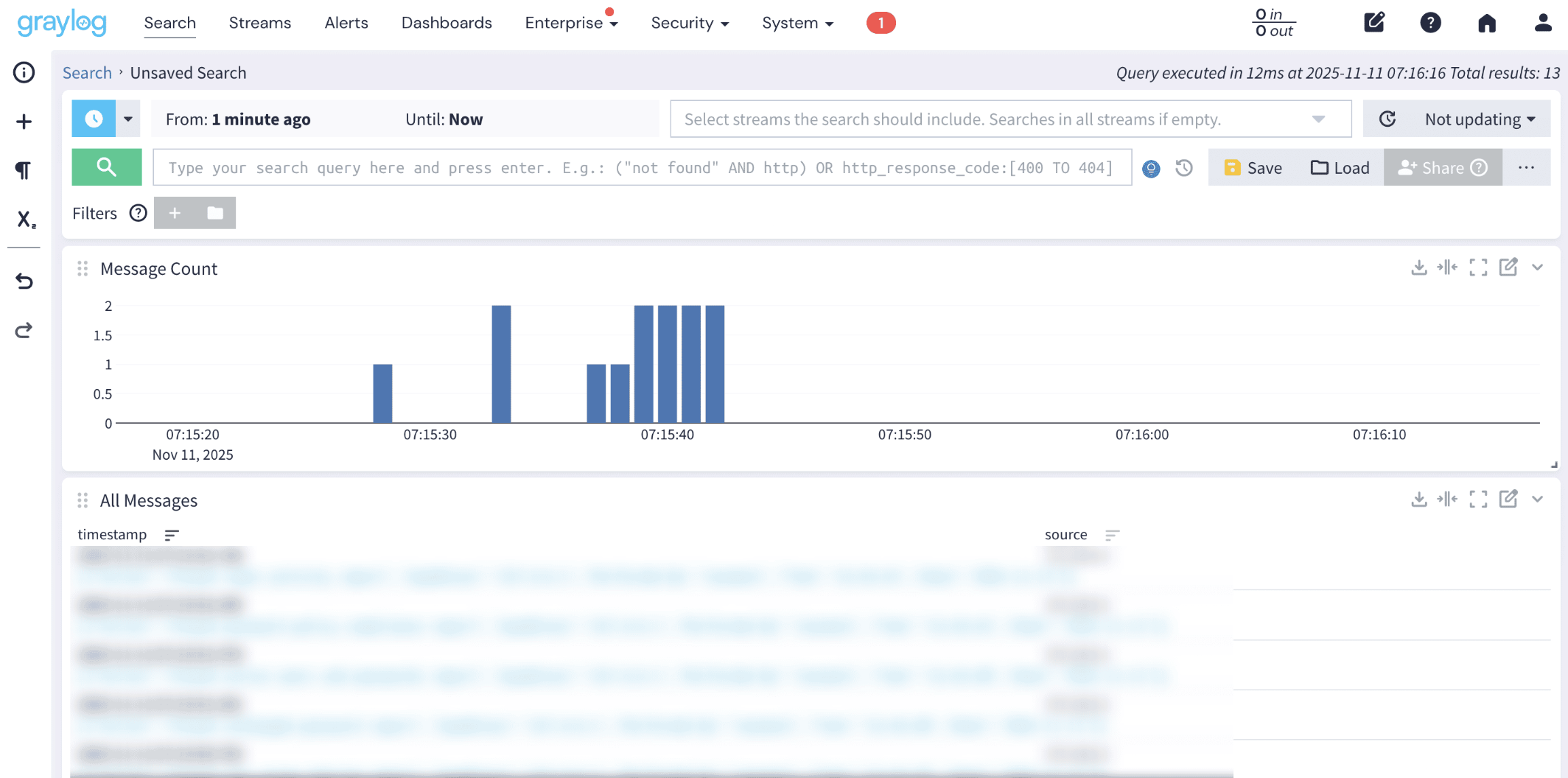Viewport: 1568px width, 778px height.
Task: Open the search history clock icon
Action: pyautogui.click(x=1184, y=168)
